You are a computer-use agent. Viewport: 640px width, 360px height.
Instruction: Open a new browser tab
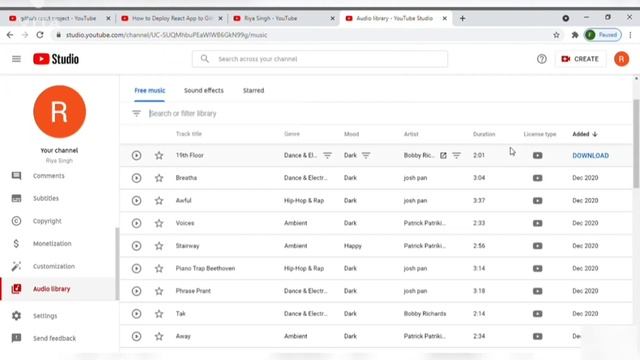tap(462, 18)
